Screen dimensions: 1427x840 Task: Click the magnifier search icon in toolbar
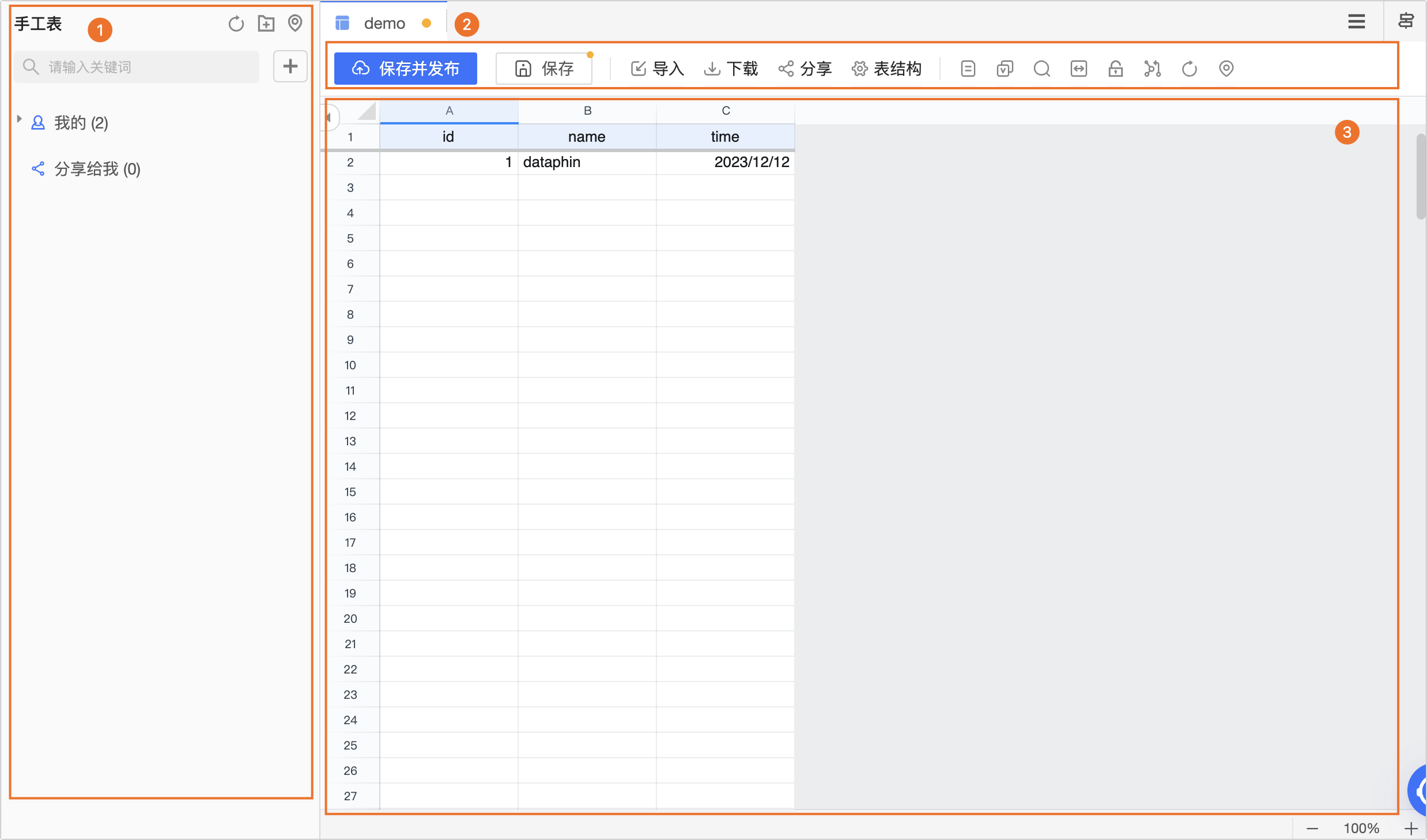point(1041,69)
